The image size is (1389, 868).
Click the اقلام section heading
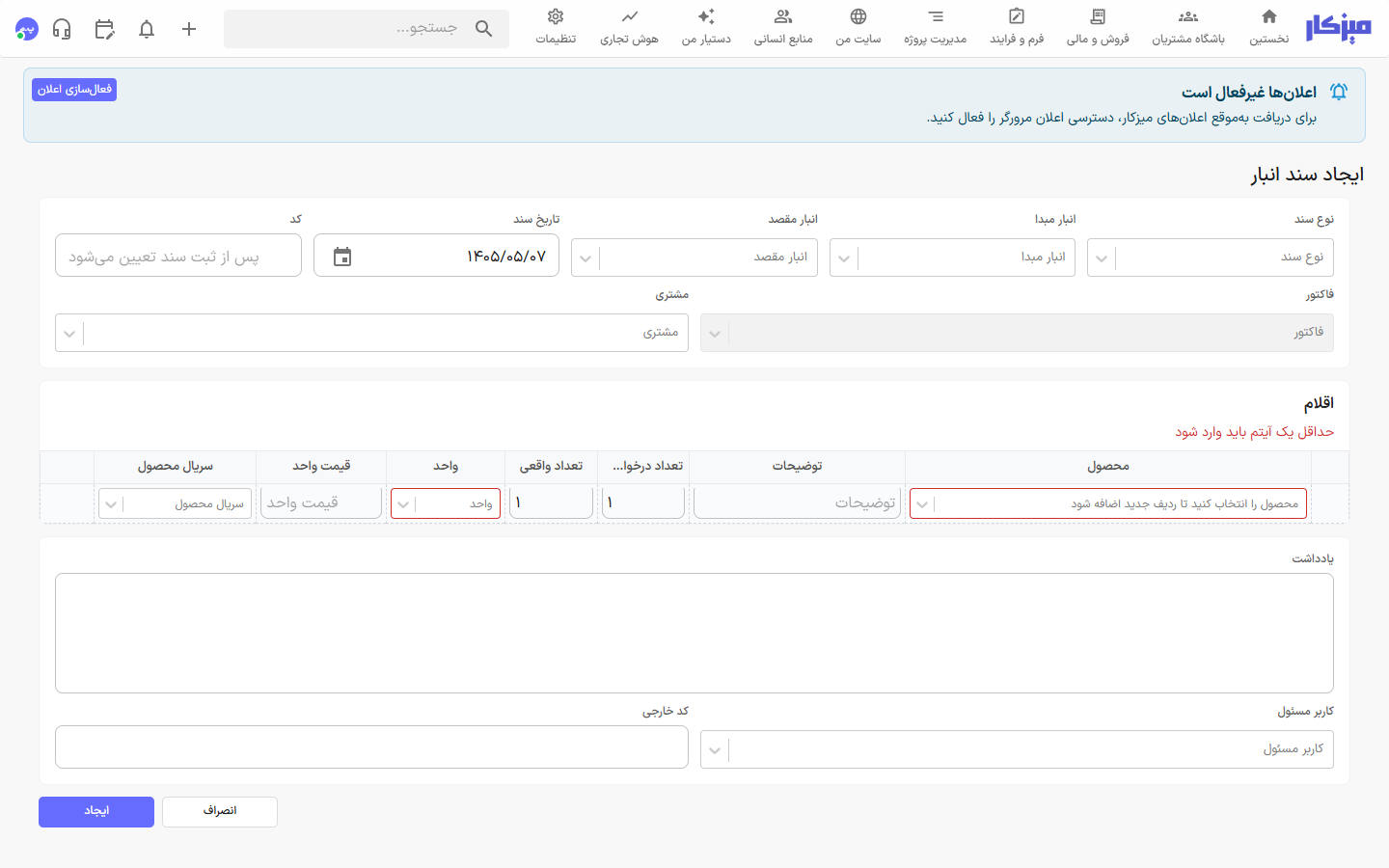pos(1319,403)
